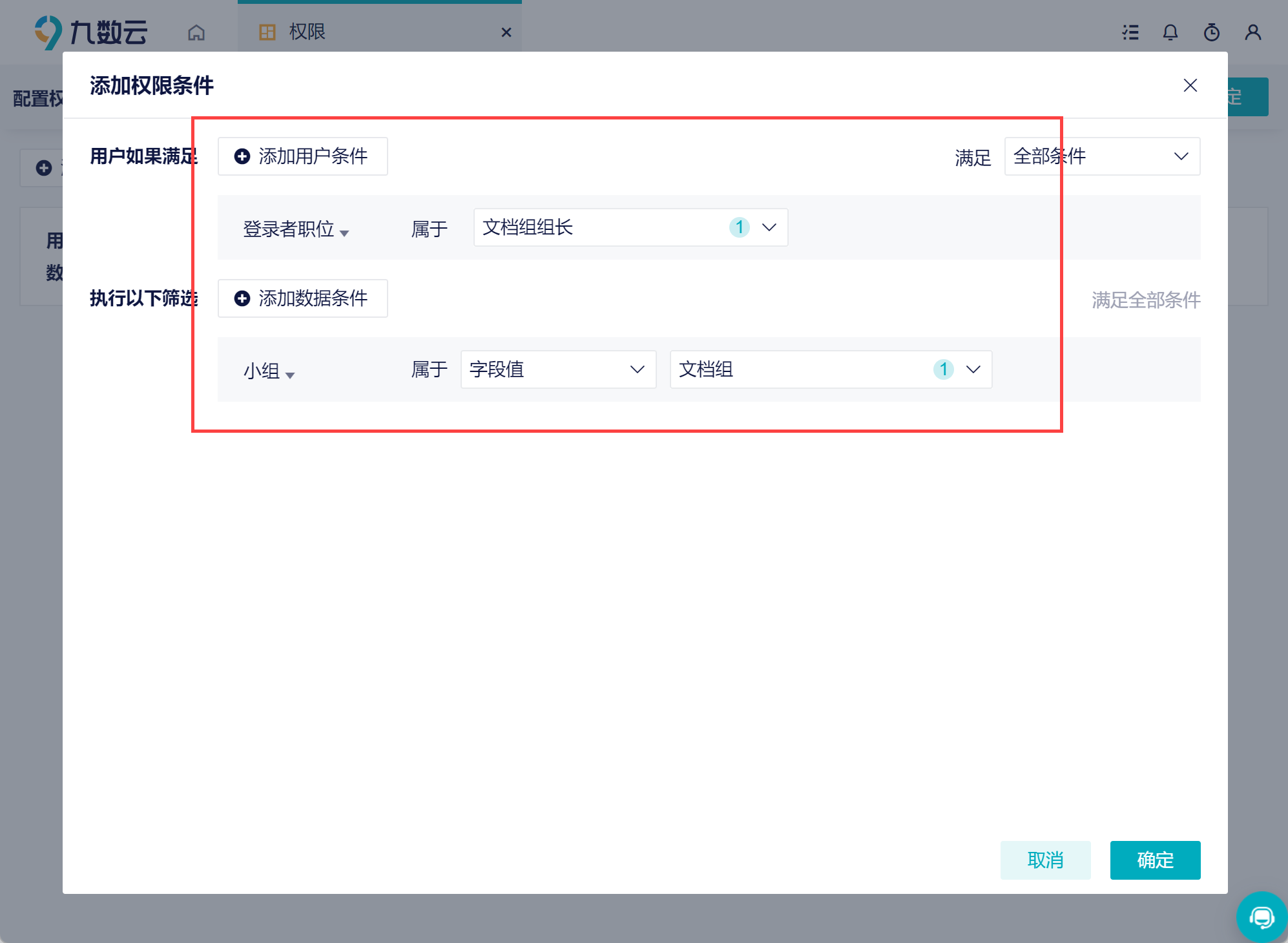Open the notification bell

click(1170, 32)
